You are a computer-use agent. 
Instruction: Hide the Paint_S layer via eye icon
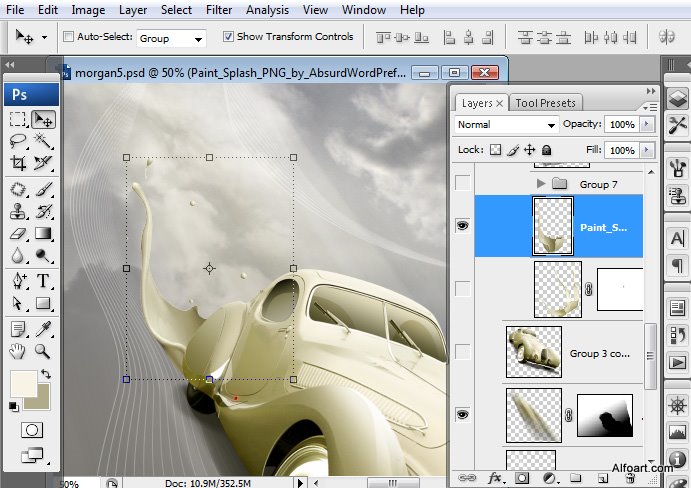point(461,227)
